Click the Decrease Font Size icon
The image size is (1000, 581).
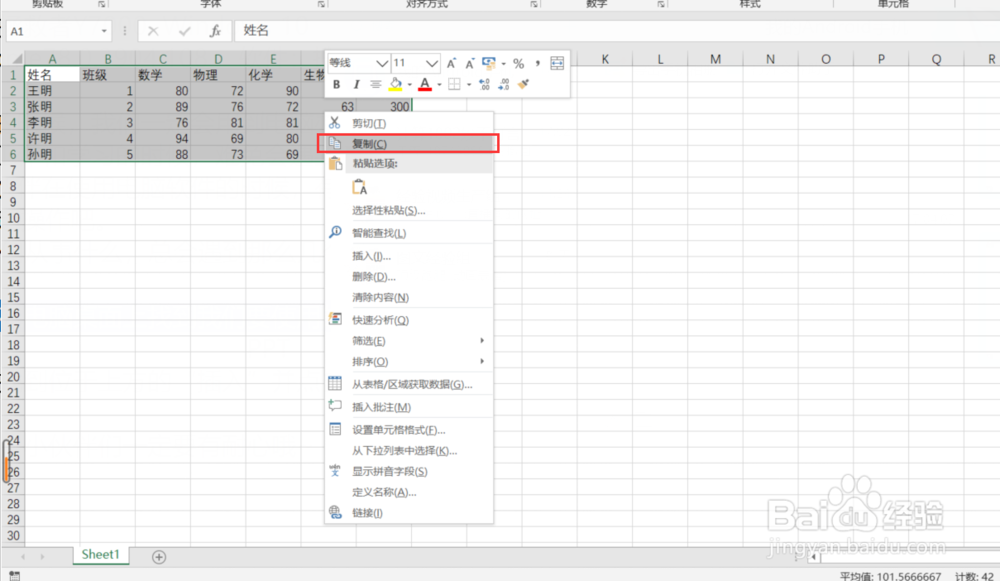click(x=469, y=62)
